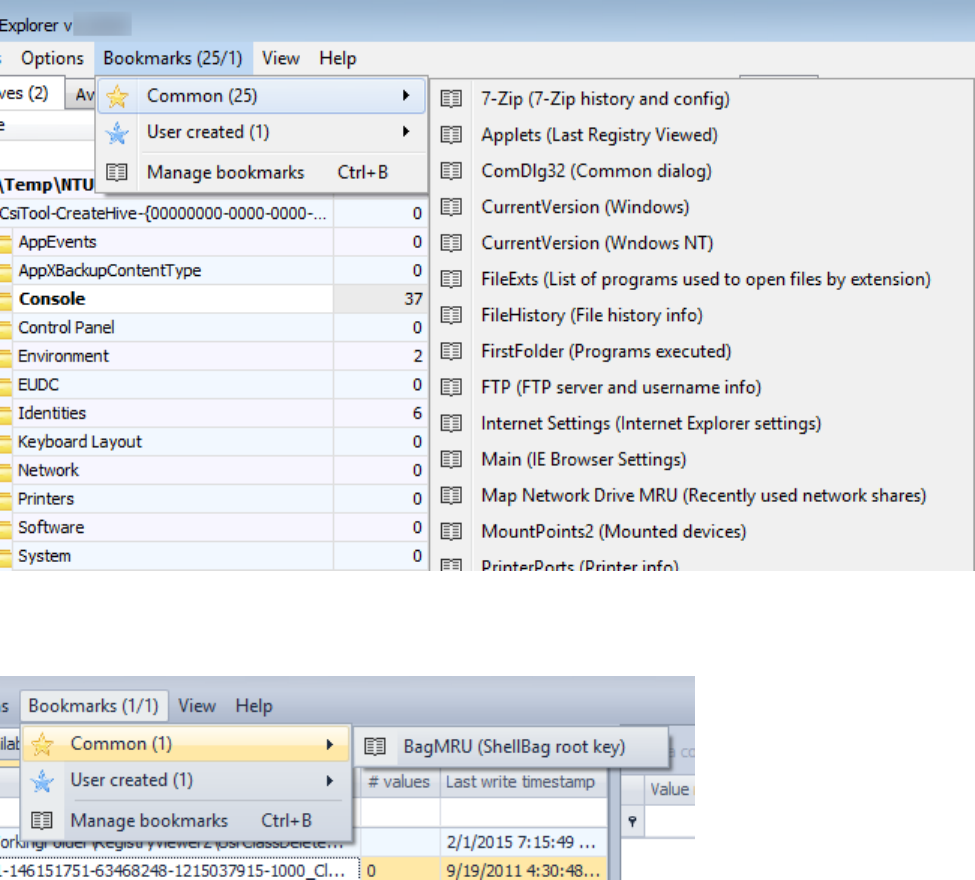Click the book icon next to FirstFolder bookmark
The height and width of the screenshot is (880, 975).
451,351
